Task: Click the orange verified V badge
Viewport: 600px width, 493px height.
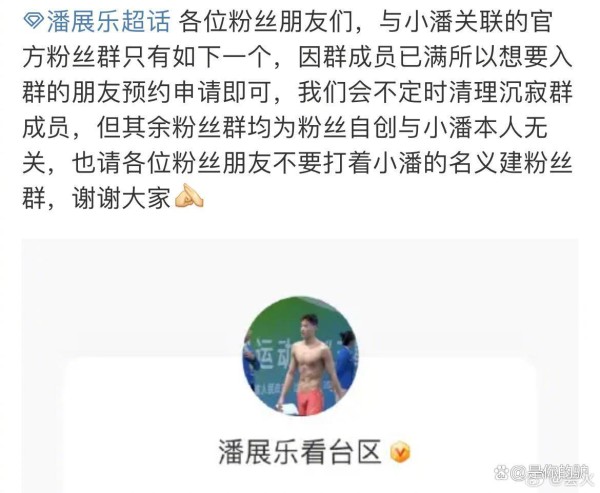Action: [x=400, y=452]
